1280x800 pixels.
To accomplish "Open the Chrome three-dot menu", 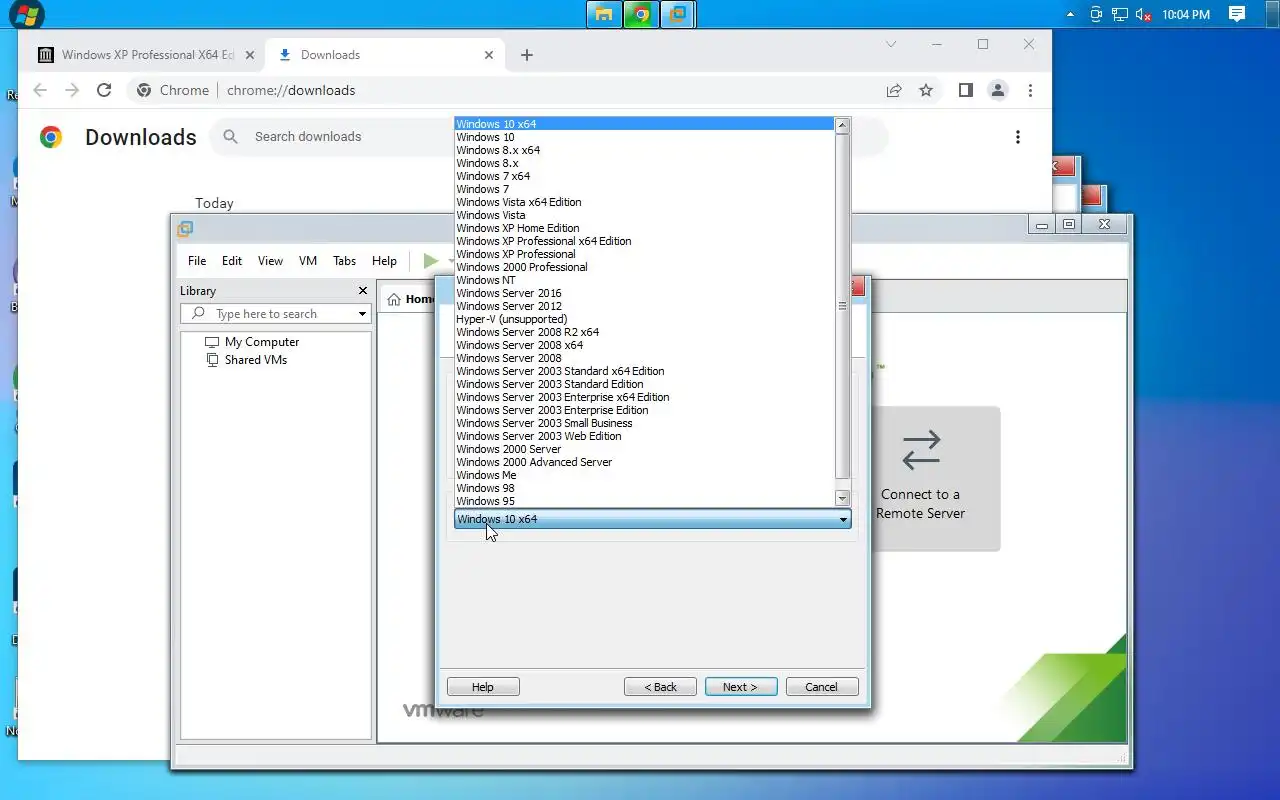I will point(1030,90).
